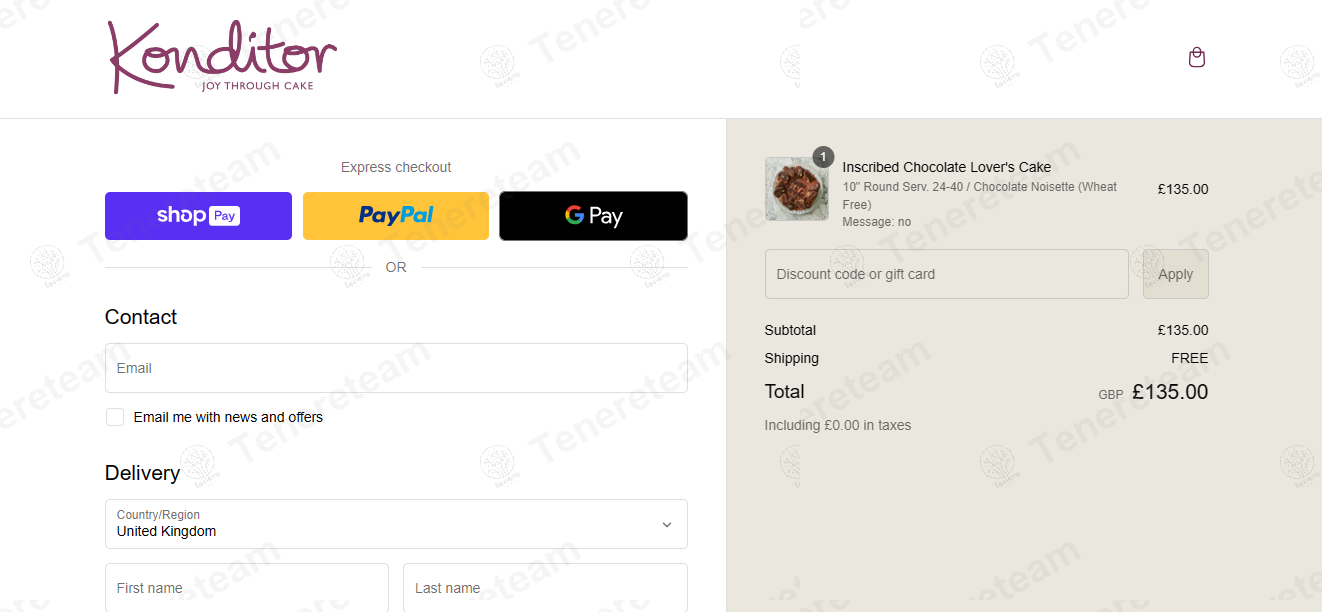
Task: Click the Contact section heading
Action: (x=141, y=317)
